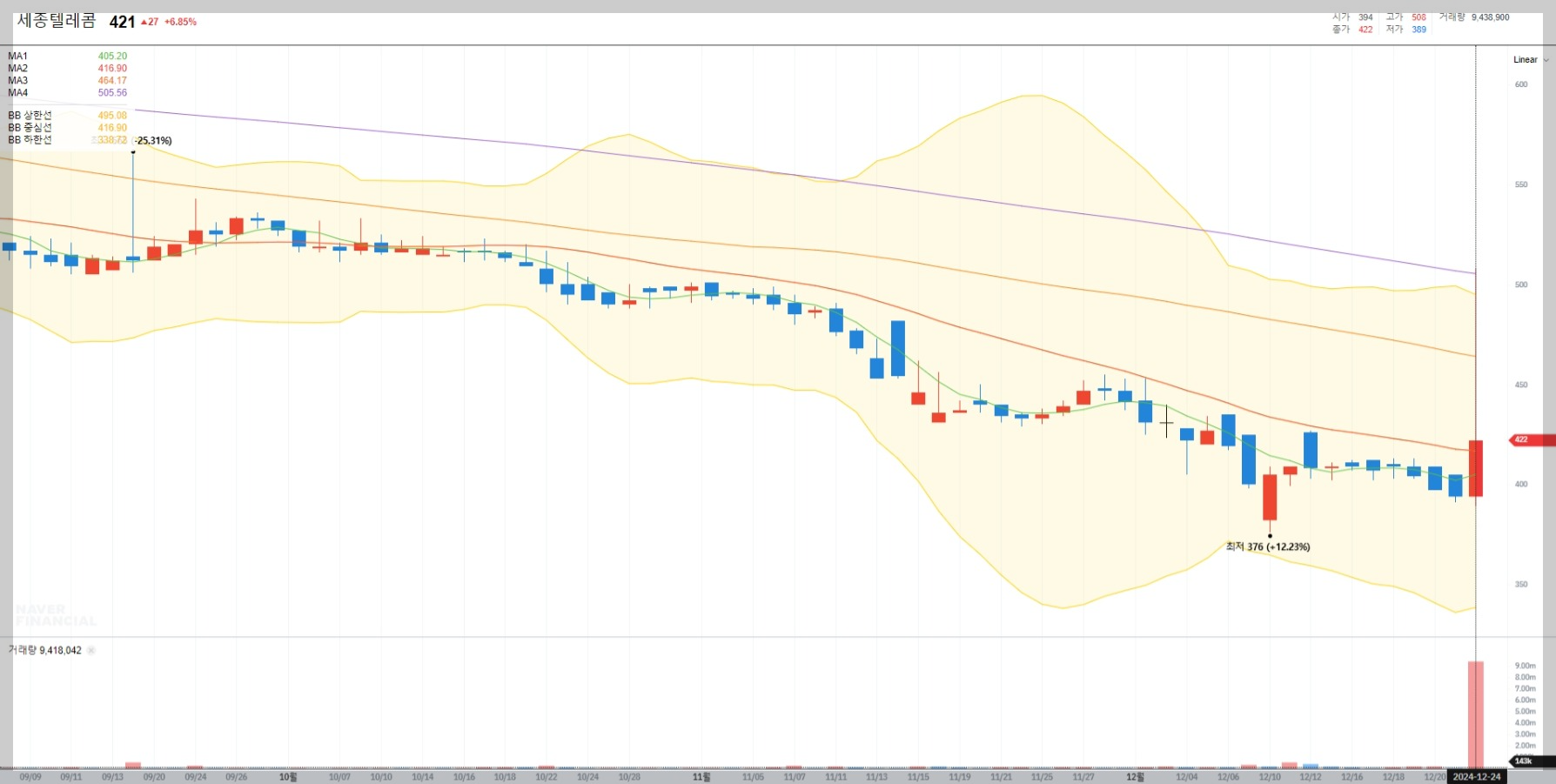Click the 시가 394 value
Image resolution: width=1556 pixels, height=784 pixels.
coord(1365,17)
